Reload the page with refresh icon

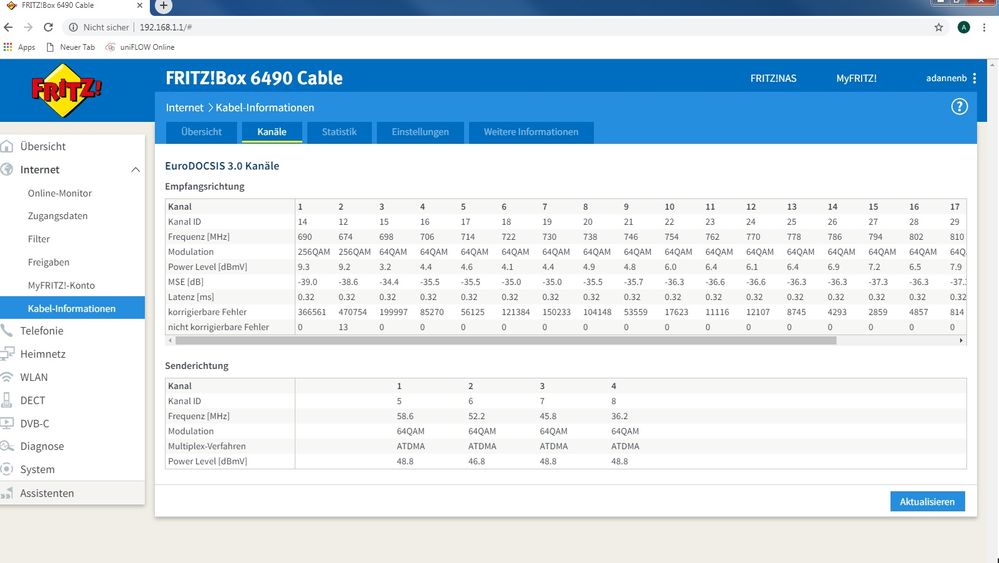pyautogui.click(x=48, y=27)
